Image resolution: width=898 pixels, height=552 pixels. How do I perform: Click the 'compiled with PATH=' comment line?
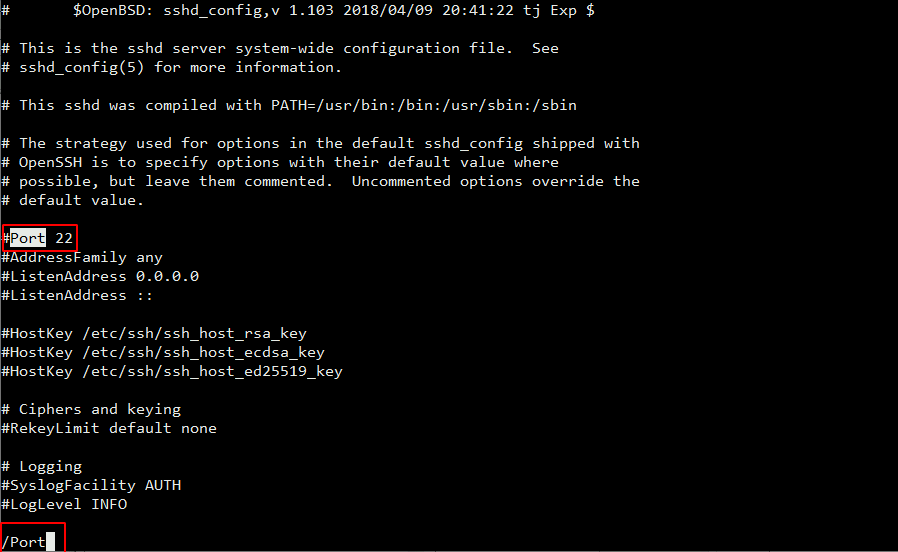click(x=289, y=105)
